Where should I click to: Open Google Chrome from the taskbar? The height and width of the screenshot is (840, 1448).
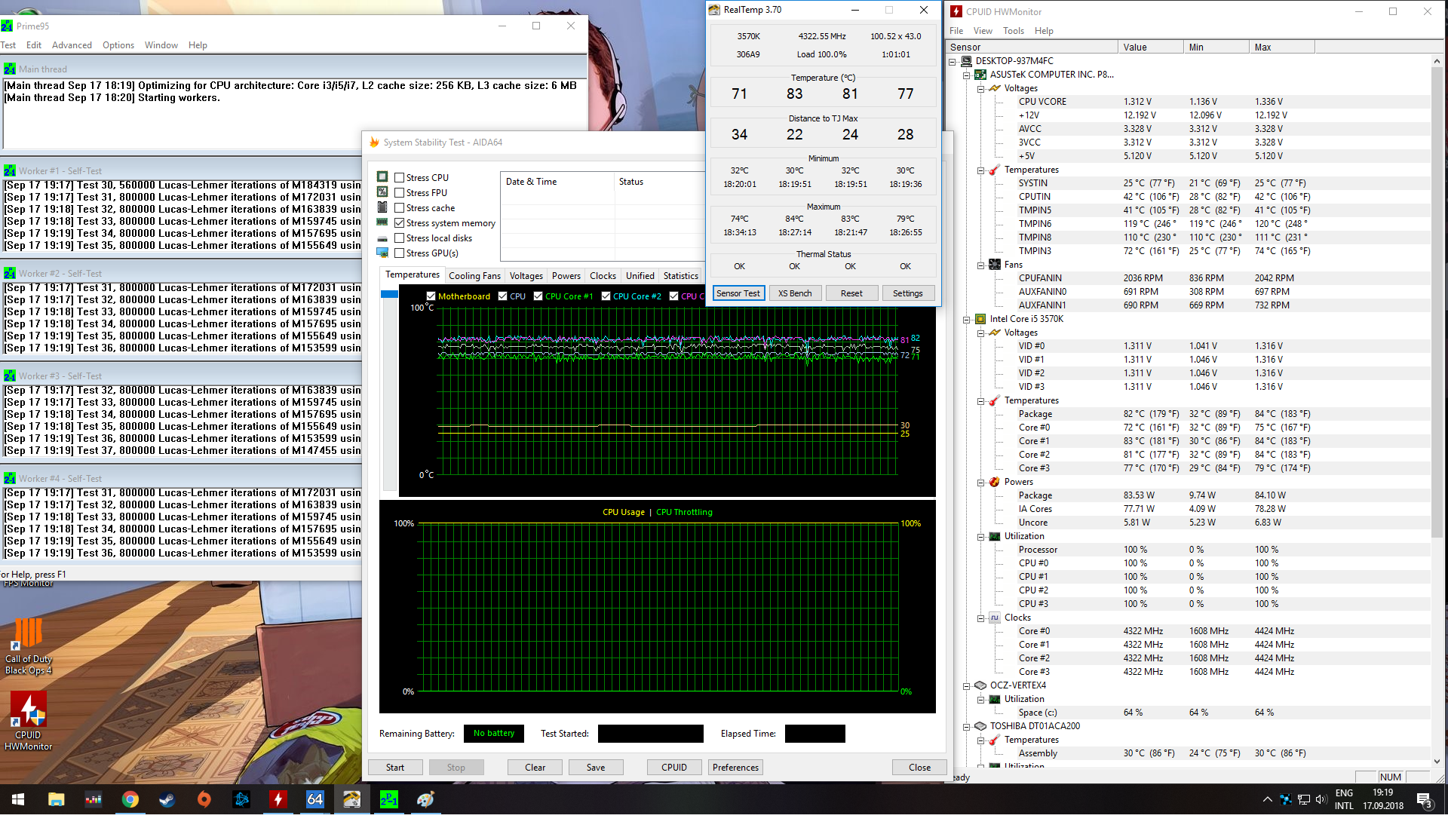[x=130, y=799]
